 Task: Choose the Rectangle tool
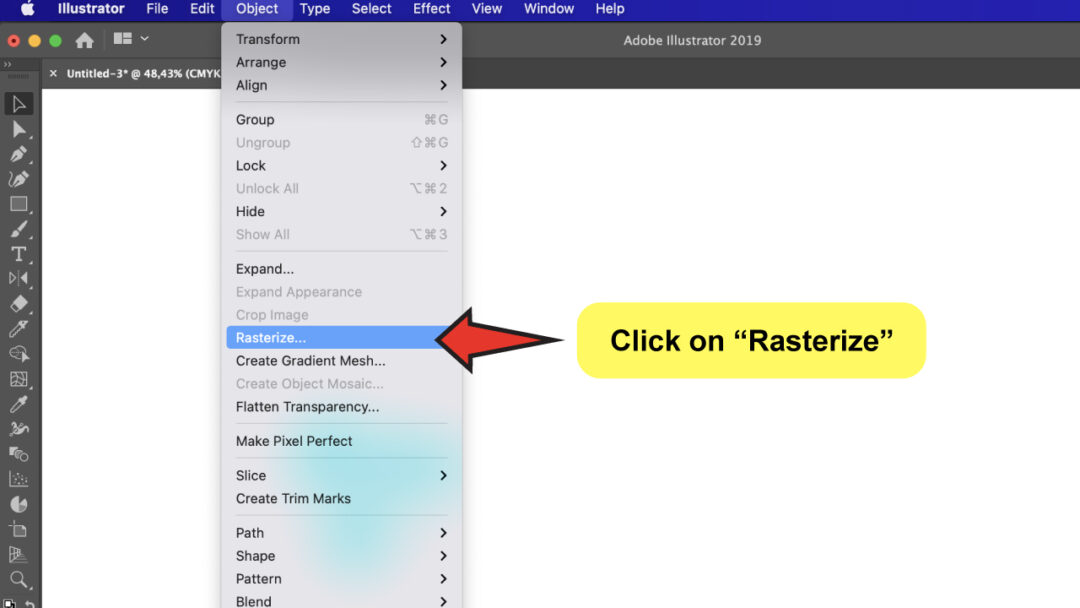pyautogui.click(x=18, y=204)
